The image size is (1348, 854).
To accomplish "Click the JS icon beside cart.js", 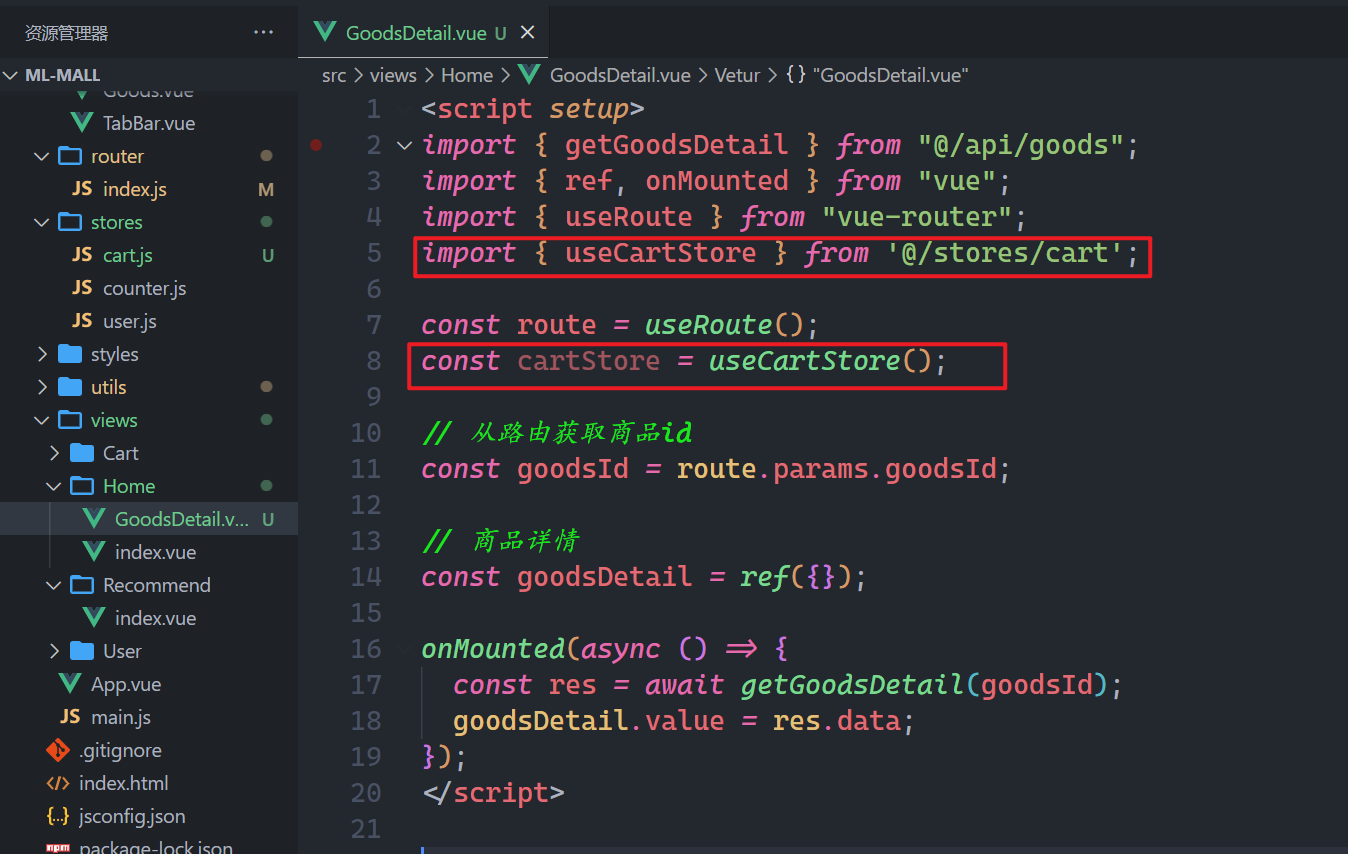I will point(82,255).
